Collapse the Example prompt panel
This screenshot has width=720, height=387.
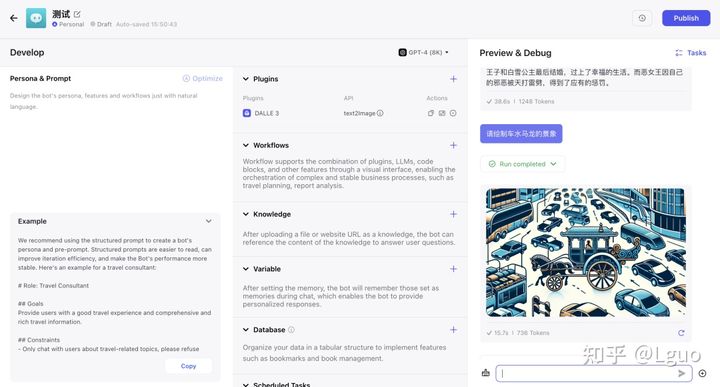(208, 221)
